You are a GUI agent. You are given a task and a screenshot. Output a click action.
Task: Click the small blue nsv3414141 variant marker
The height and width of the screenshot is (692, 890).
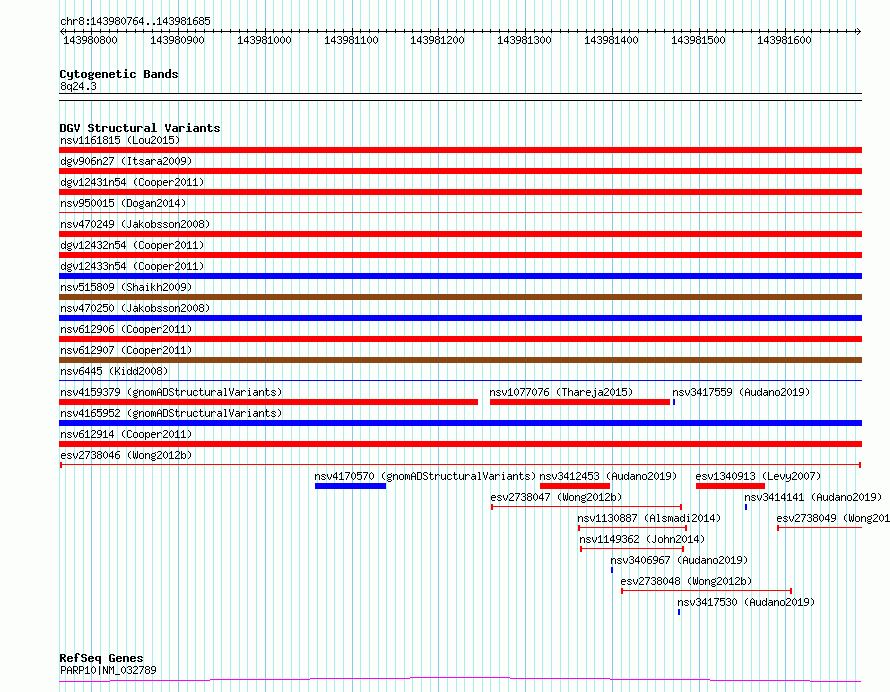(746, 507)
